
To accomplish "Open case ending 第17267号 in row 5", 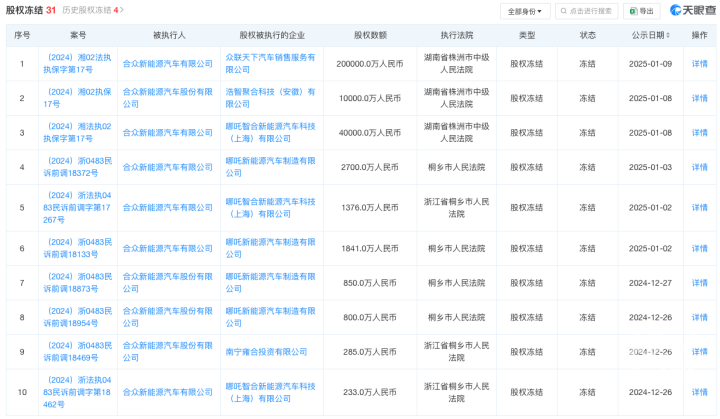I will [x=78, y=208].
